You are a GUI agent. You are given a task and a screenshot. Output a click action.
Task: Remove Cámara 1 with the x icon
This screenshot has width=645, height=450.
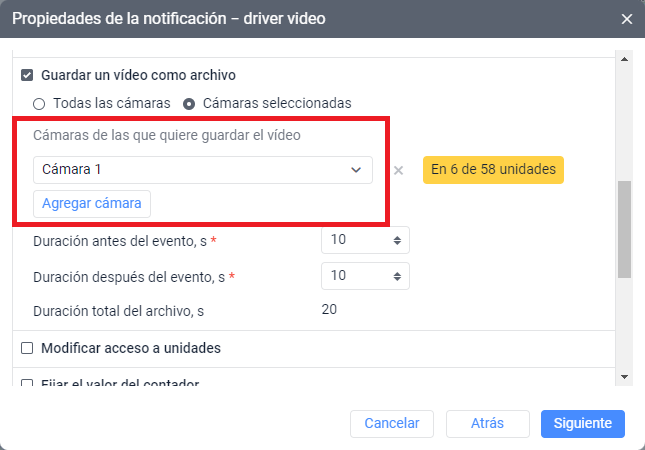pos(398,170)
